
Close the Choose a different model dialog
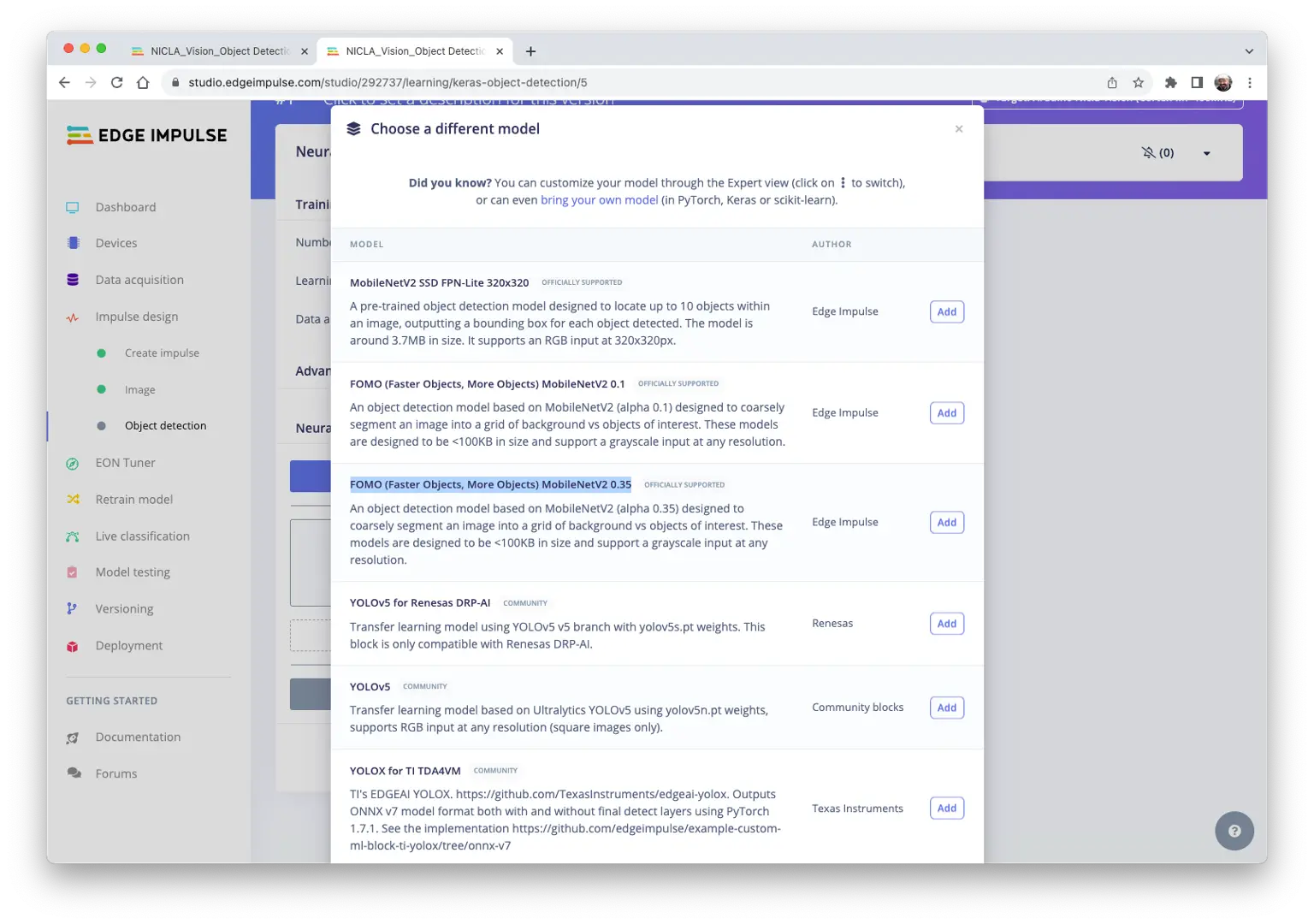pyautogui.click(x=959, y=129)
